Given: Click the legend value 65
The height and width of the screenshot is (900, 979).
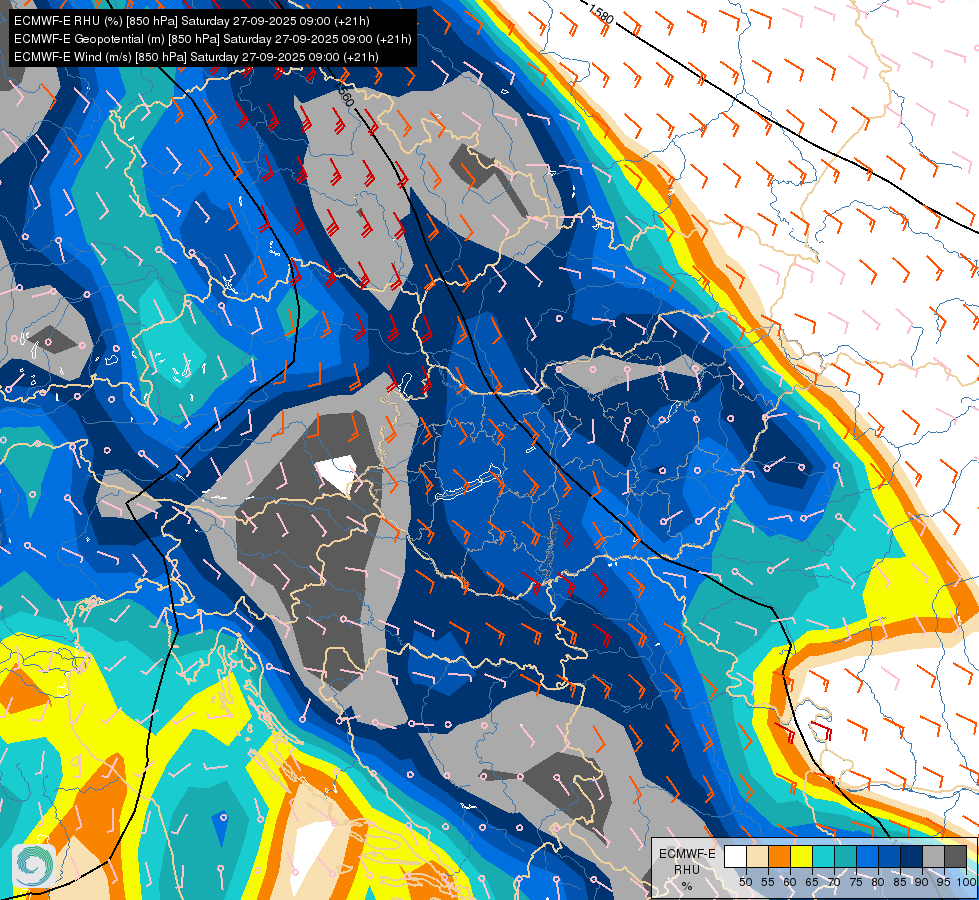Looking at the screenshot, I should 812,883.
